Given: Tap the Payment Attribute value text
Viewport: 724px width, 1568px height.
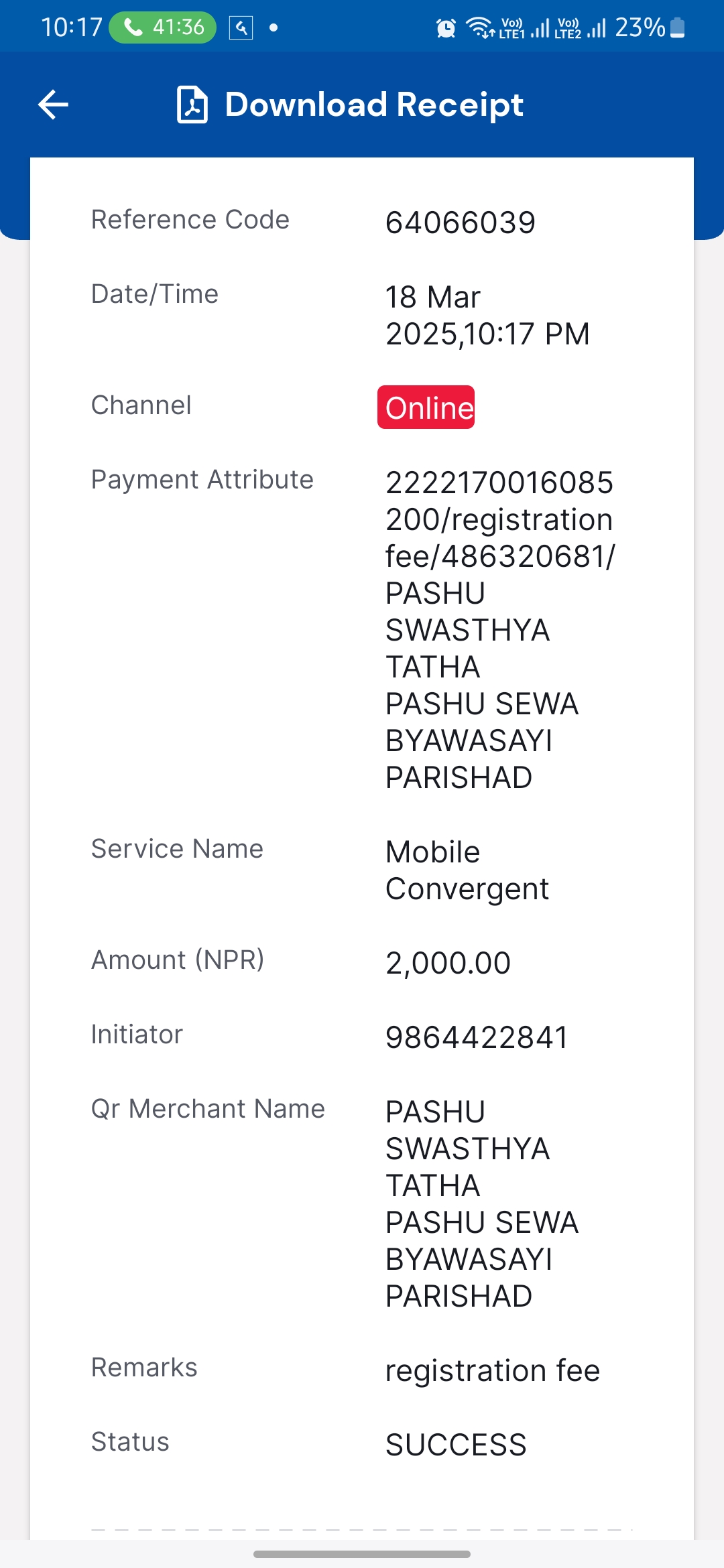Looking at the screenshot, I should click(500, 630).
